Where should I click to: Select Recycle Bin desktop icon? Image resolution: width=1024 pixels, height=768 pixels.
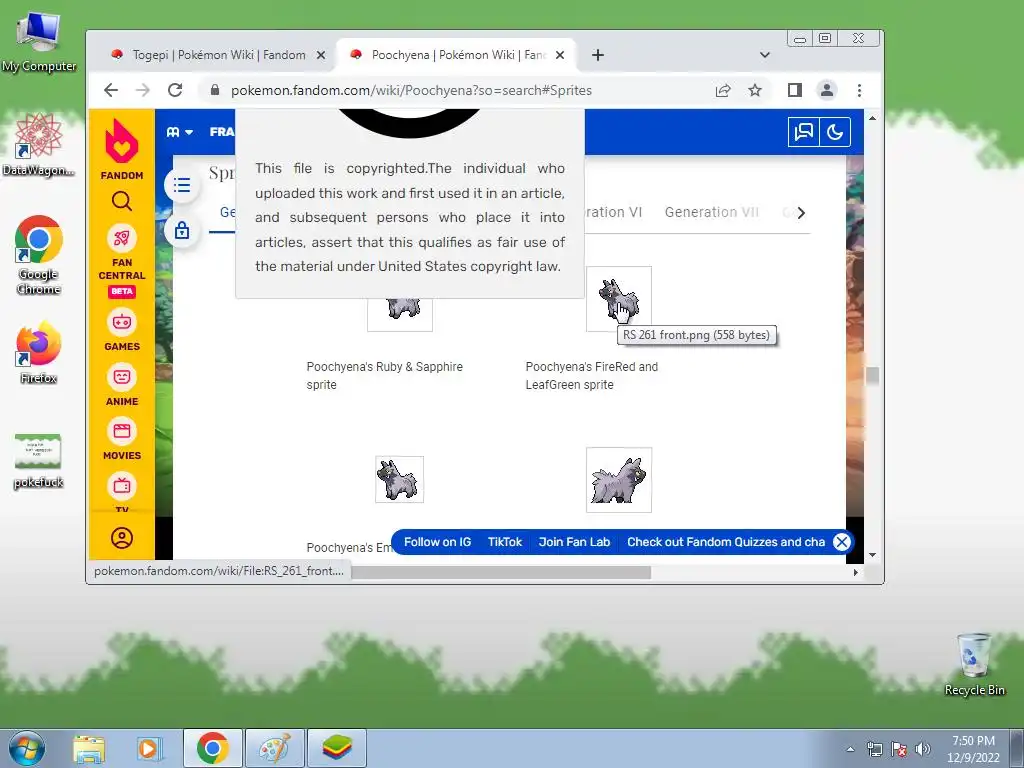pos(974,665)
